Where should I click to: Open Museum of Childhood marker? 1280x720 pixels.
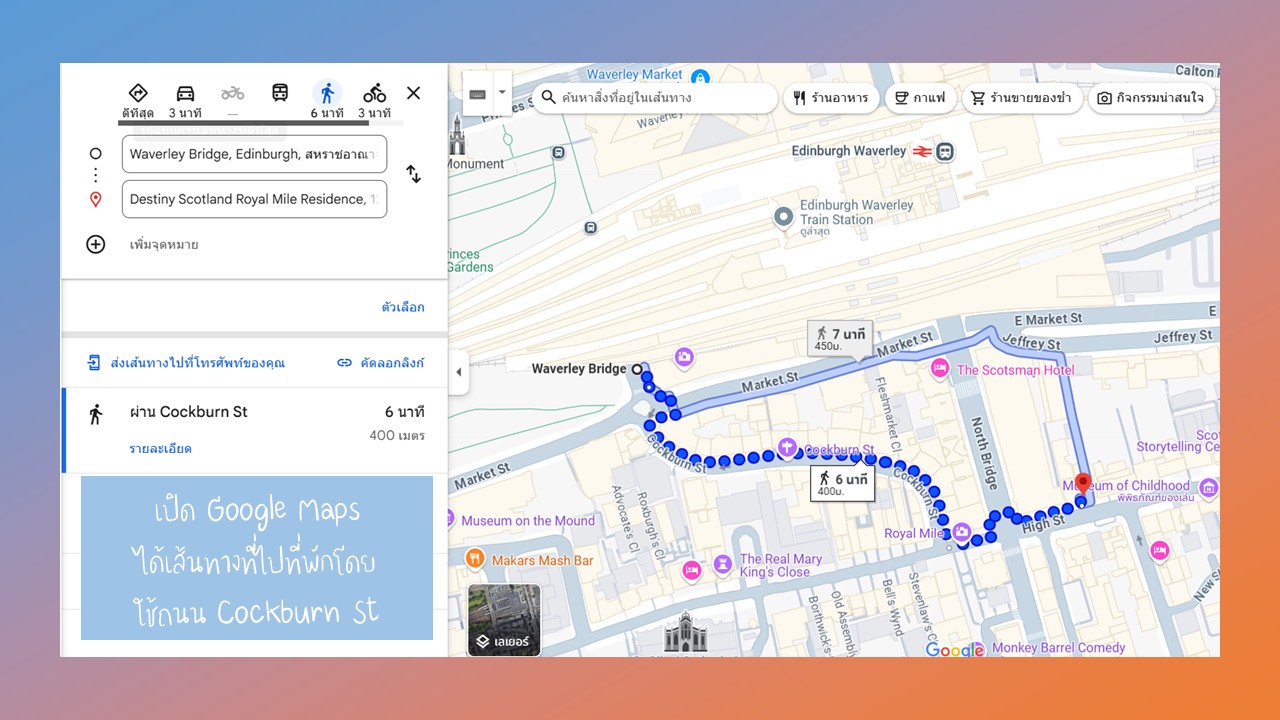[1210, 489]
